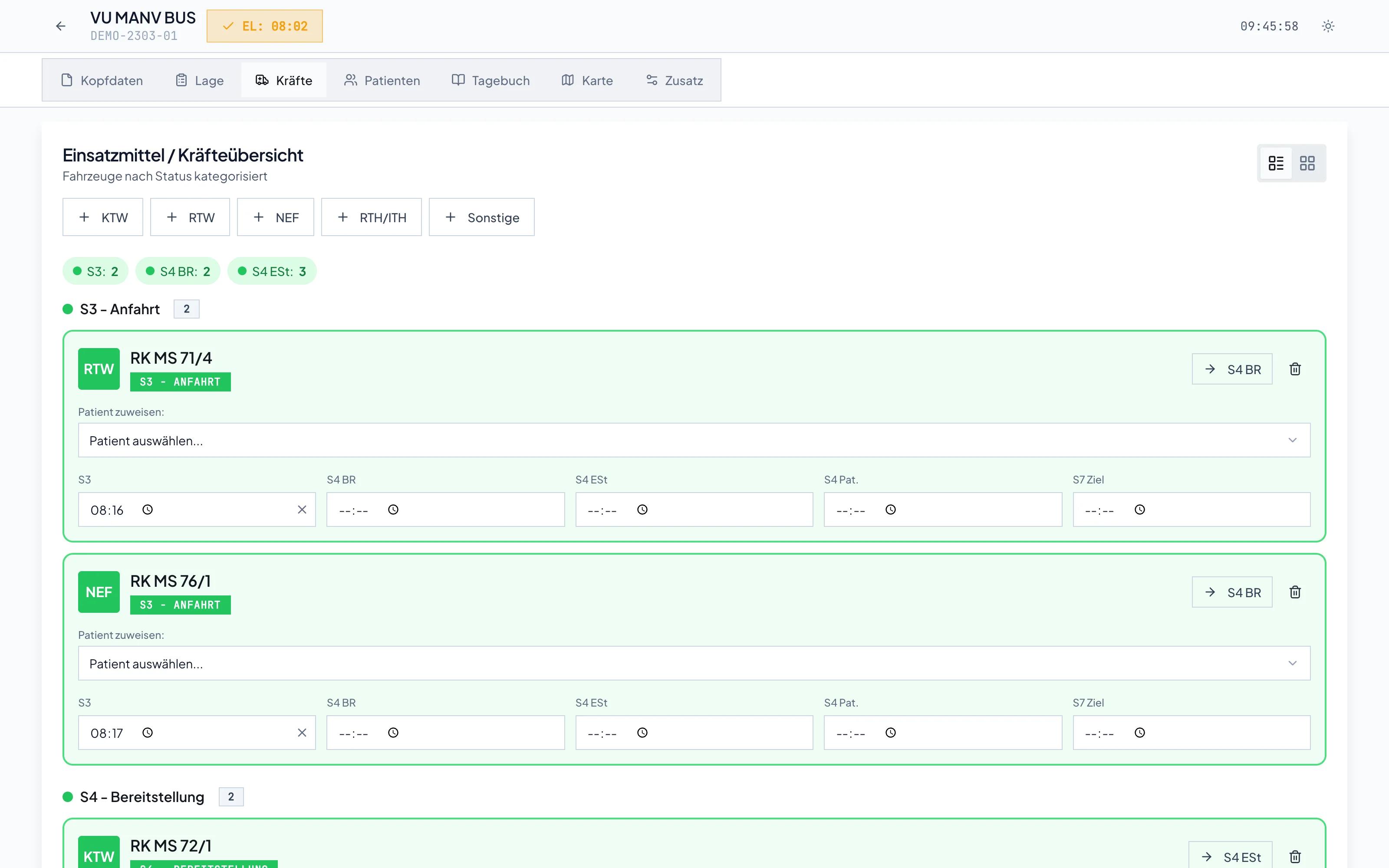Clear the 08:17 S3 time

[302, 733]
